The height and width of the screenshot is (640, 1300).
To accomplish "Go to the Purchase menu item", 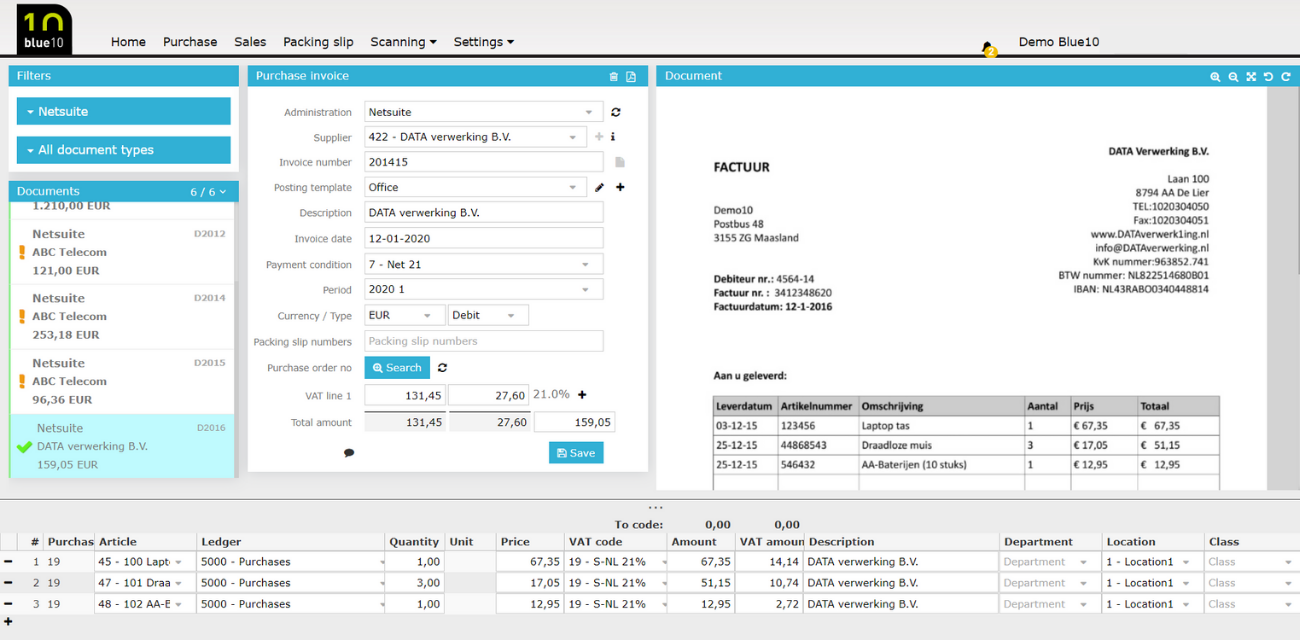I will point(190,42).
